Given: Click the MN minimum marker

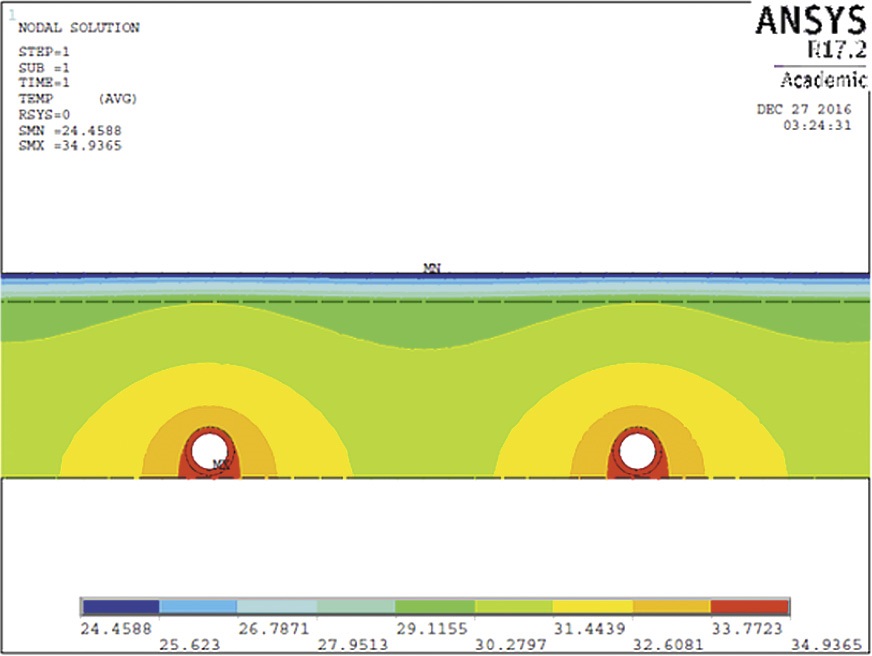Looking at the screenshot, I should (432, 269).
